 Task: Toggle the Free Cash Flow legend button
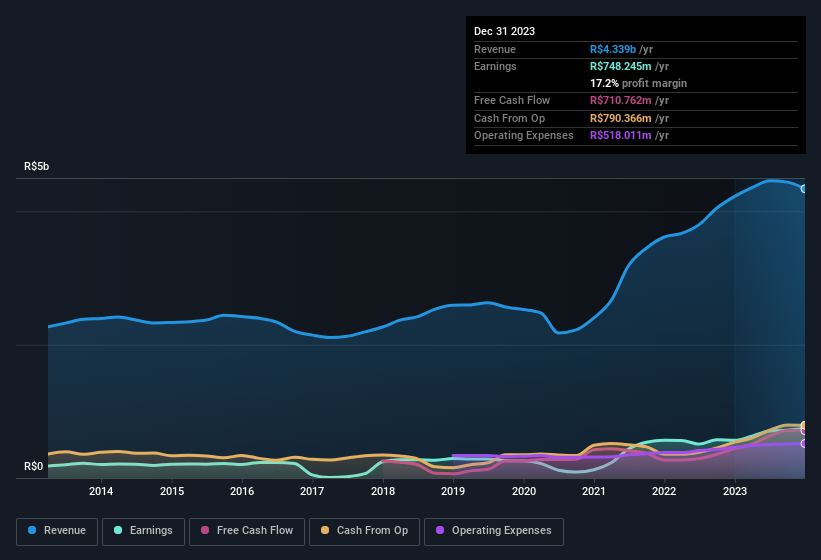(247, 531)
